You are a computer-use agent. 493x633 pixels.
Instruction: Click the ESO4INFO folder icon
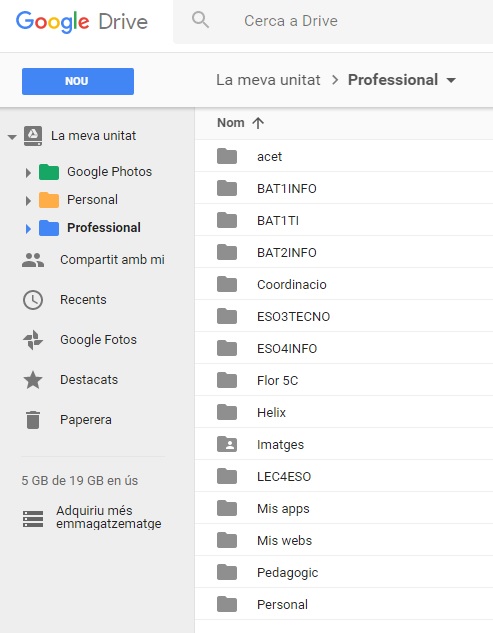click(x=227, y=348)
